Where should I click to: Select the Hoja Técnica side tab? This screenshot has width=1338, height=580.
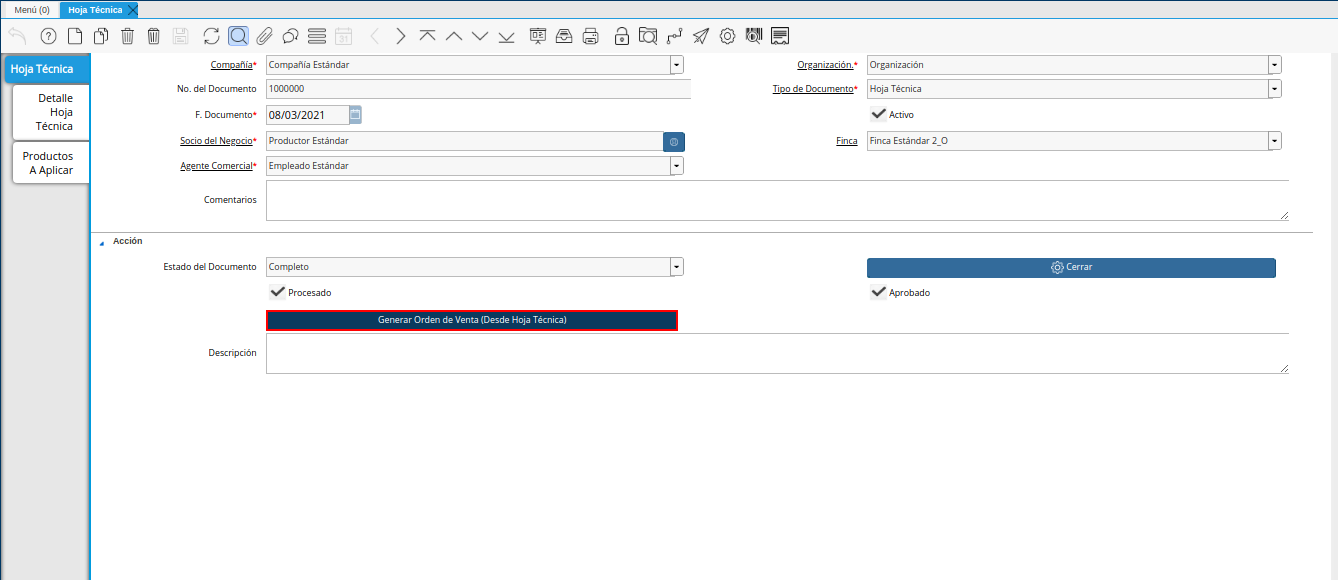pos(46,69)
